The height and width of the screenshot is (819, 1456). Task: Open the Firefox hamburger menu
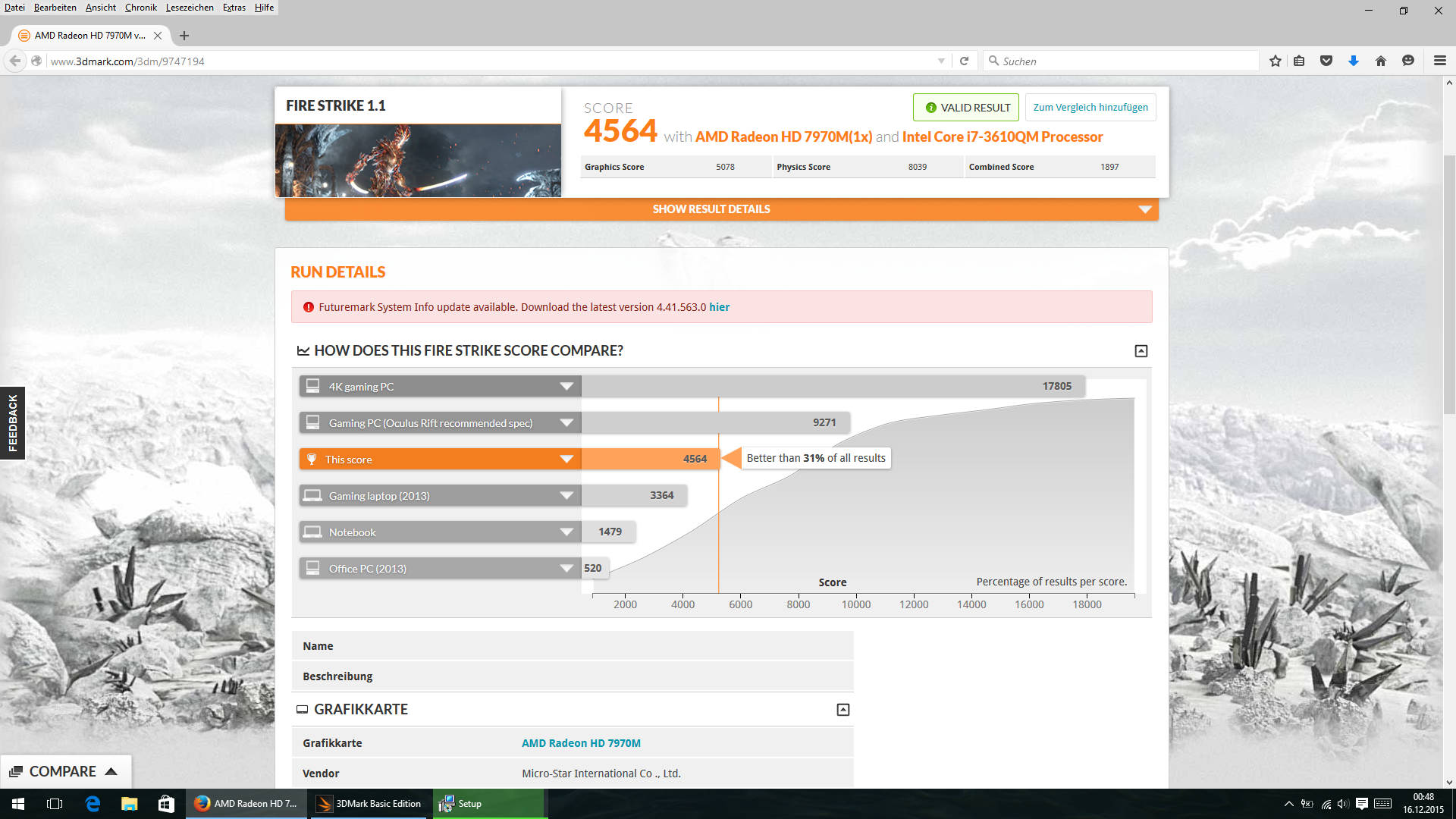[x=1439, y=61]
